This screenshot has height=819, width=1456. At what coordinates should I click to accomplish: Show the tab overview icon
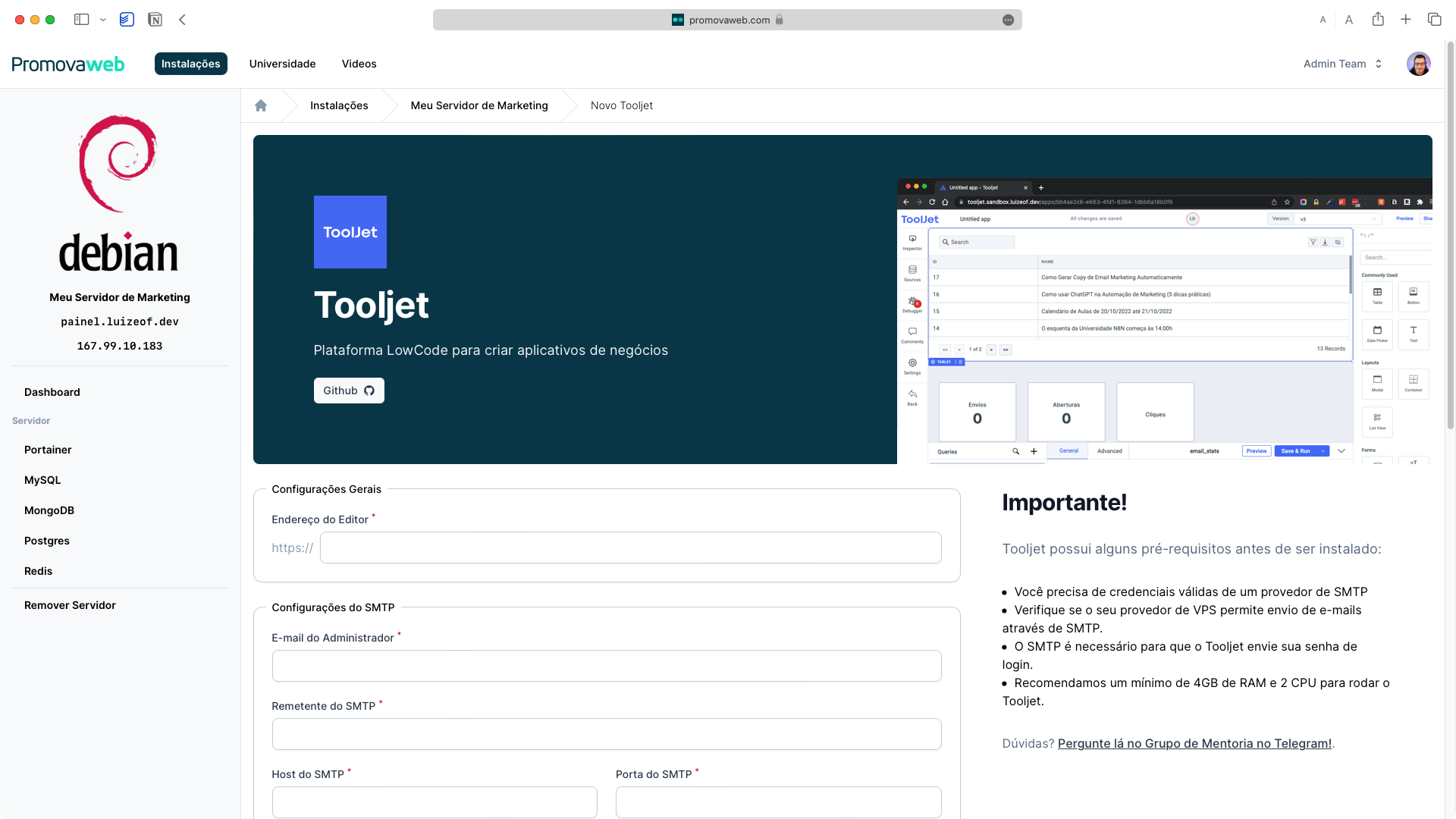pyautogui.click(x=1434, y=20)
